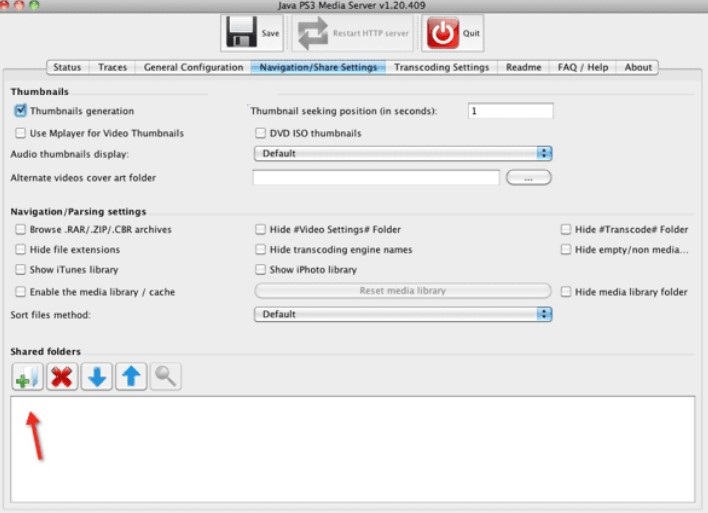Image resolution: width=708 pixels, height=513 pixels.
Task: Click the green maximize window button
Action: point(34,5)
